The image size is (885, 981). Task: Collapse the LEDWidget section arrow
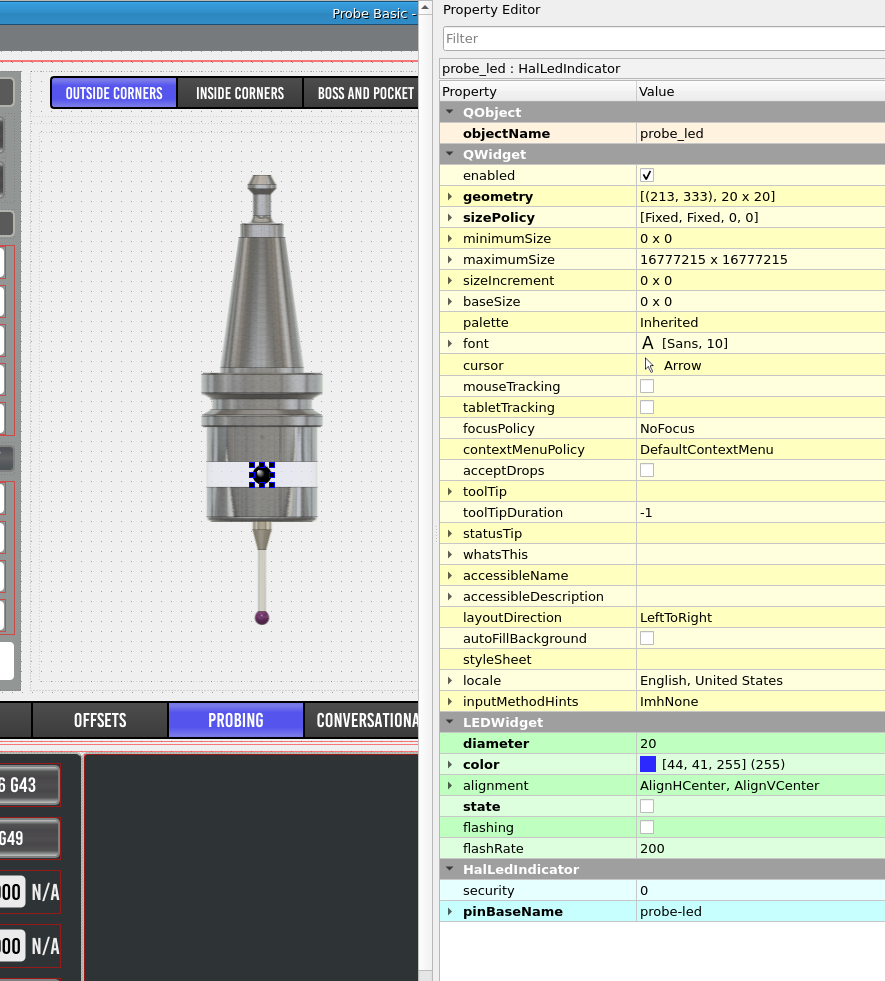tap(450, 722)
